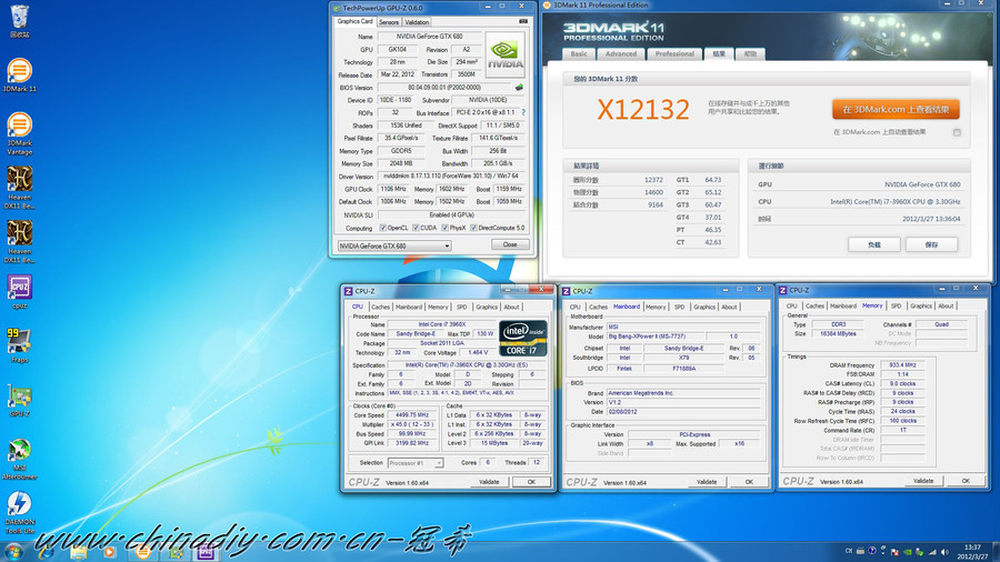
Task: Open Action Center flag in system tray
Action: tap(895, 552)
